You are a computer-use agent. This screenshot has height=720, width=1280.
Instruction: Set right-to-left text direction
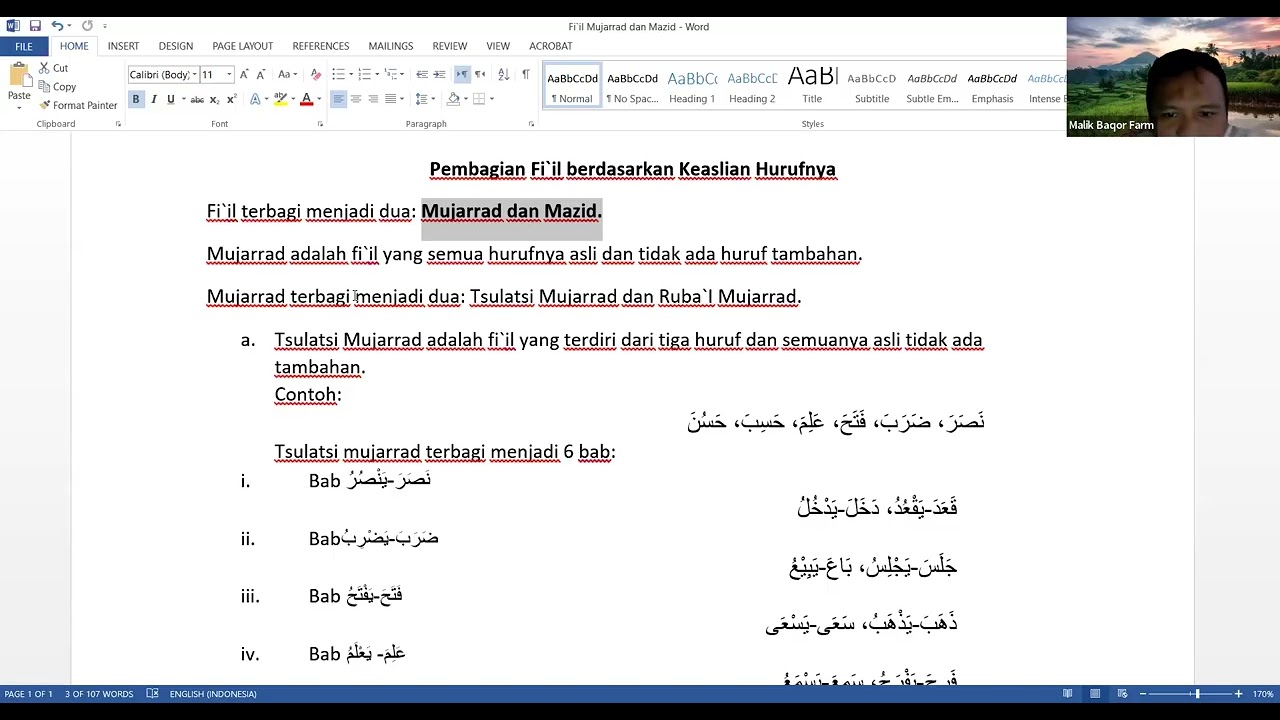coord(480,74)
